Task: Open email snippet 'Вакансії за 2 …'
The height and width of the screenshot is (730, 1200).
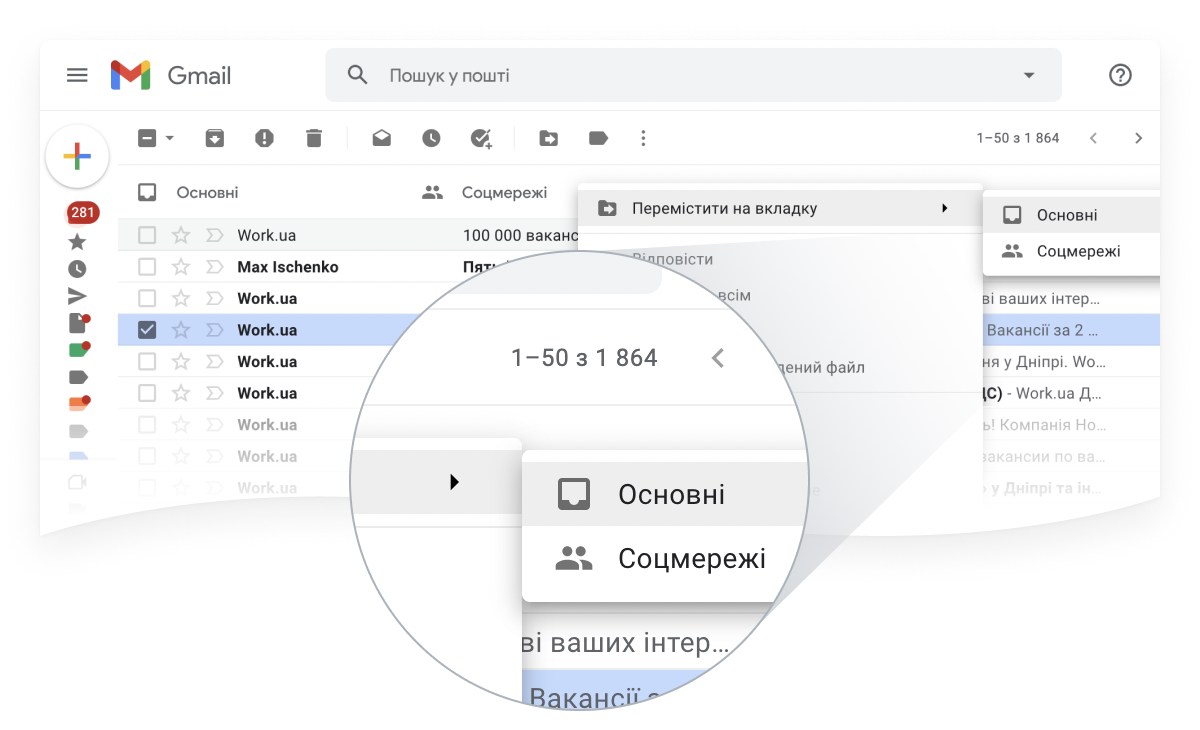Action: pos(1043,330)
